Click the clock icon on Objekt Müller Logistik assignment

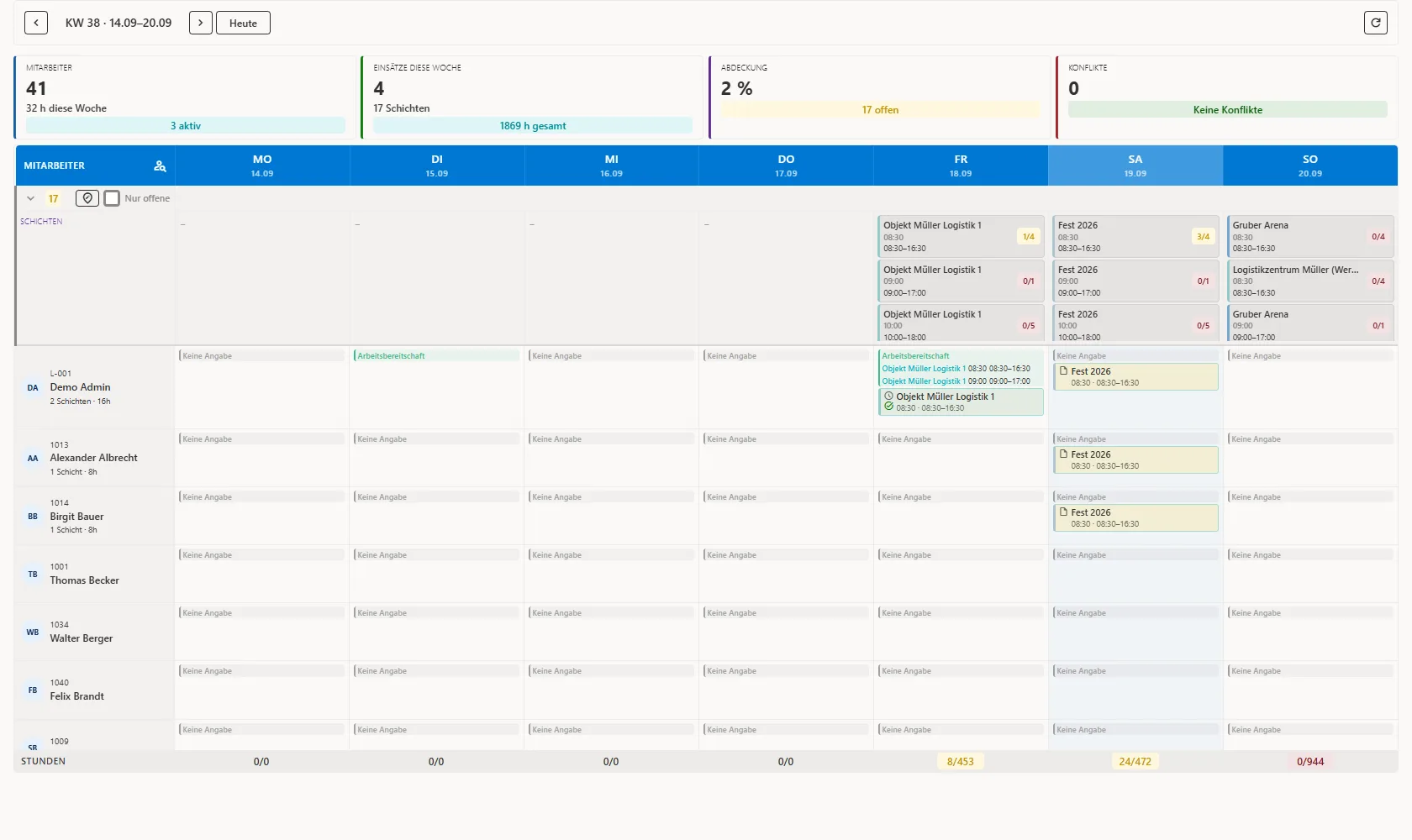[x=888, y=396]
